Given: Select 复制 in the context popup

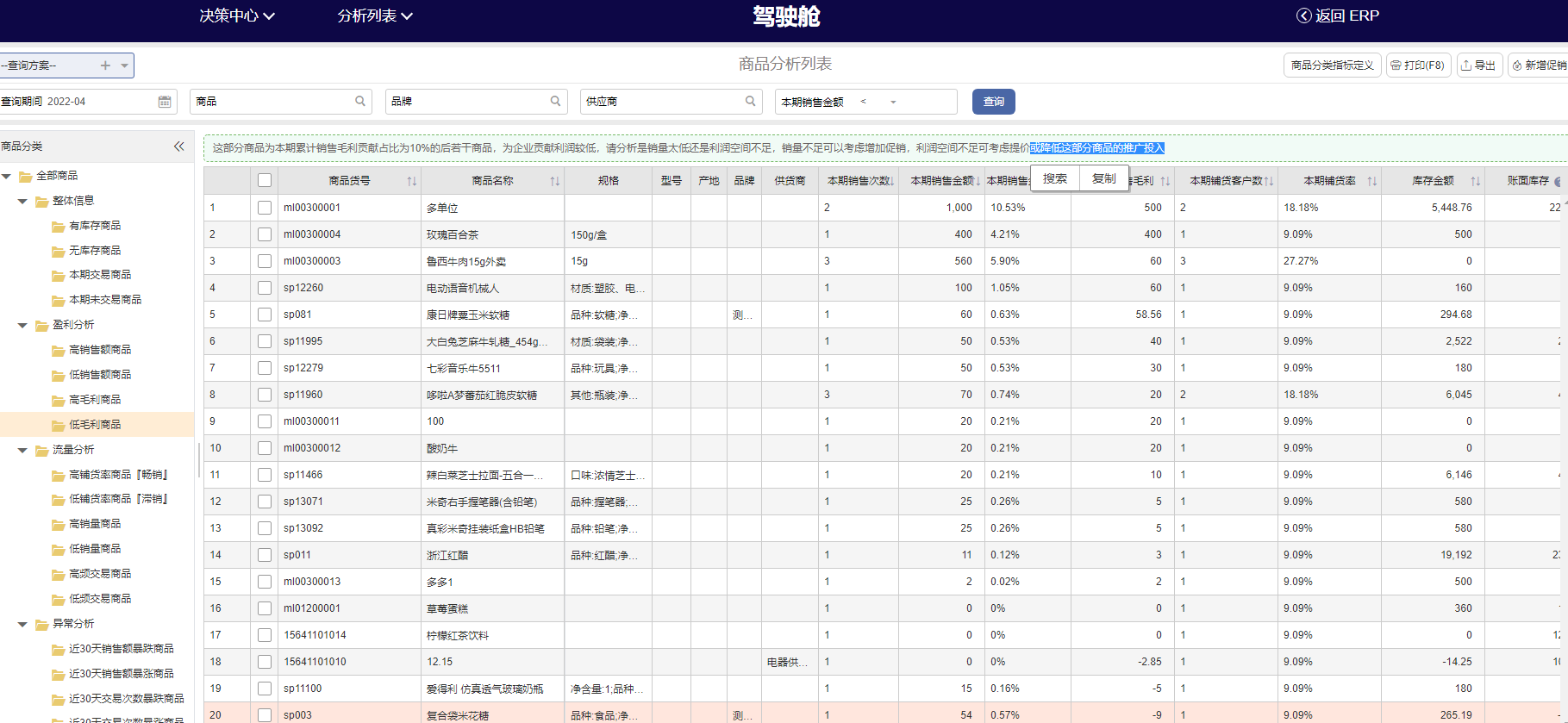Looking at the screenshot, I should [1103, 178].
